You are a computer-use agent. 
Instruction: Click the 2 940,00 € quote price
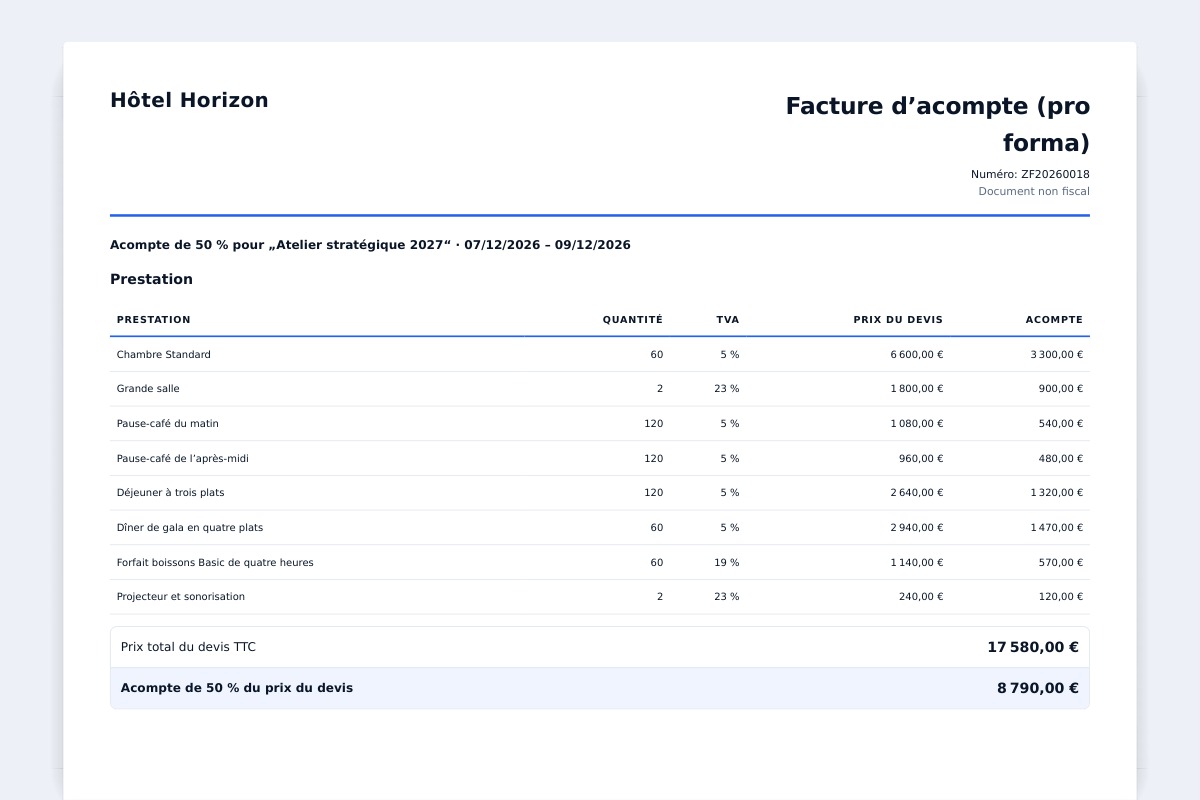click(x=917, y=527)
